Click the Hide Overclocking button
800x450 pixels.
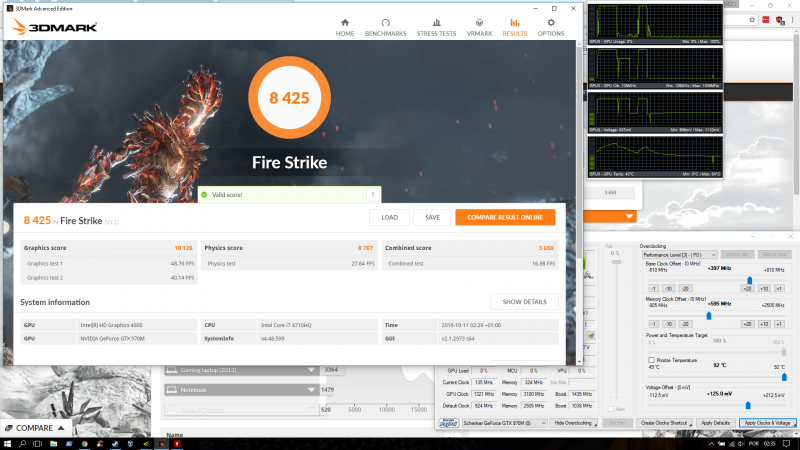click(x=573, y=423)
